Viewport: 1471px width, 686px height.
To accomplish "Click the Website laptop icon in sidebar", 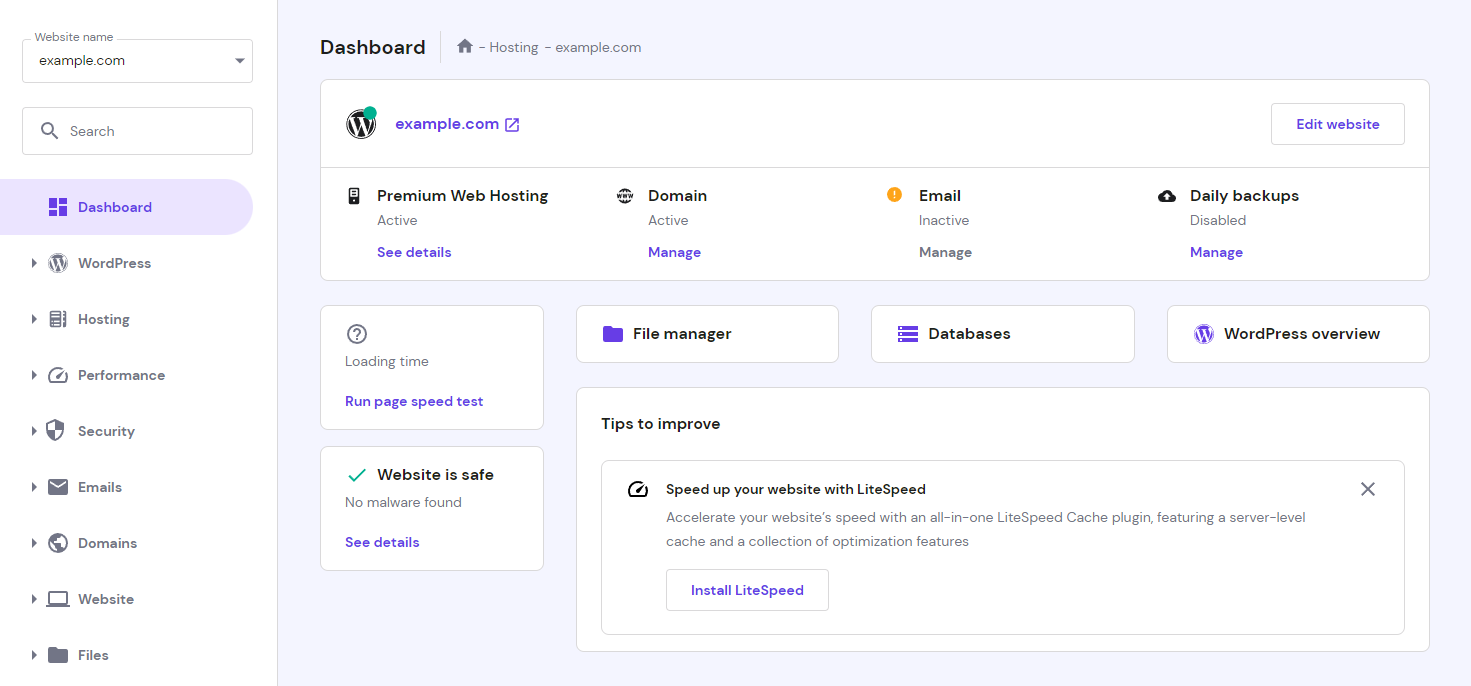I will pyautogui.click(x=58, y=599).
